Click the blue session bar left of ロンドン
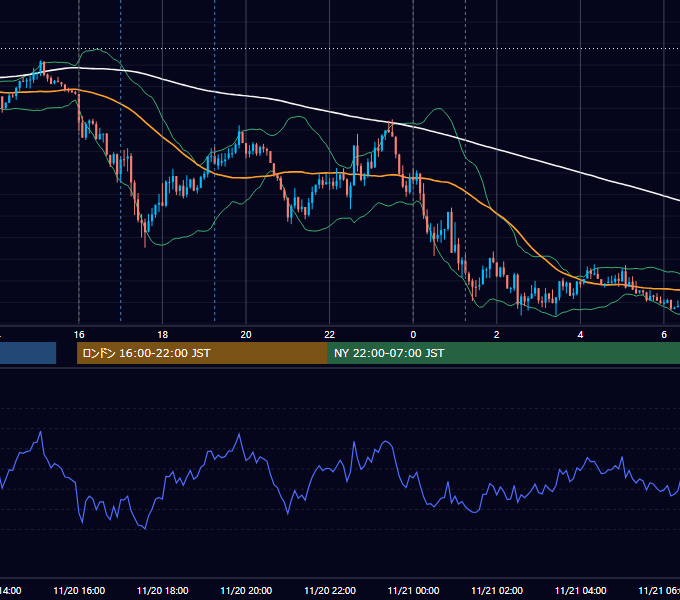 pyautogui.click(x=28, y=353)
